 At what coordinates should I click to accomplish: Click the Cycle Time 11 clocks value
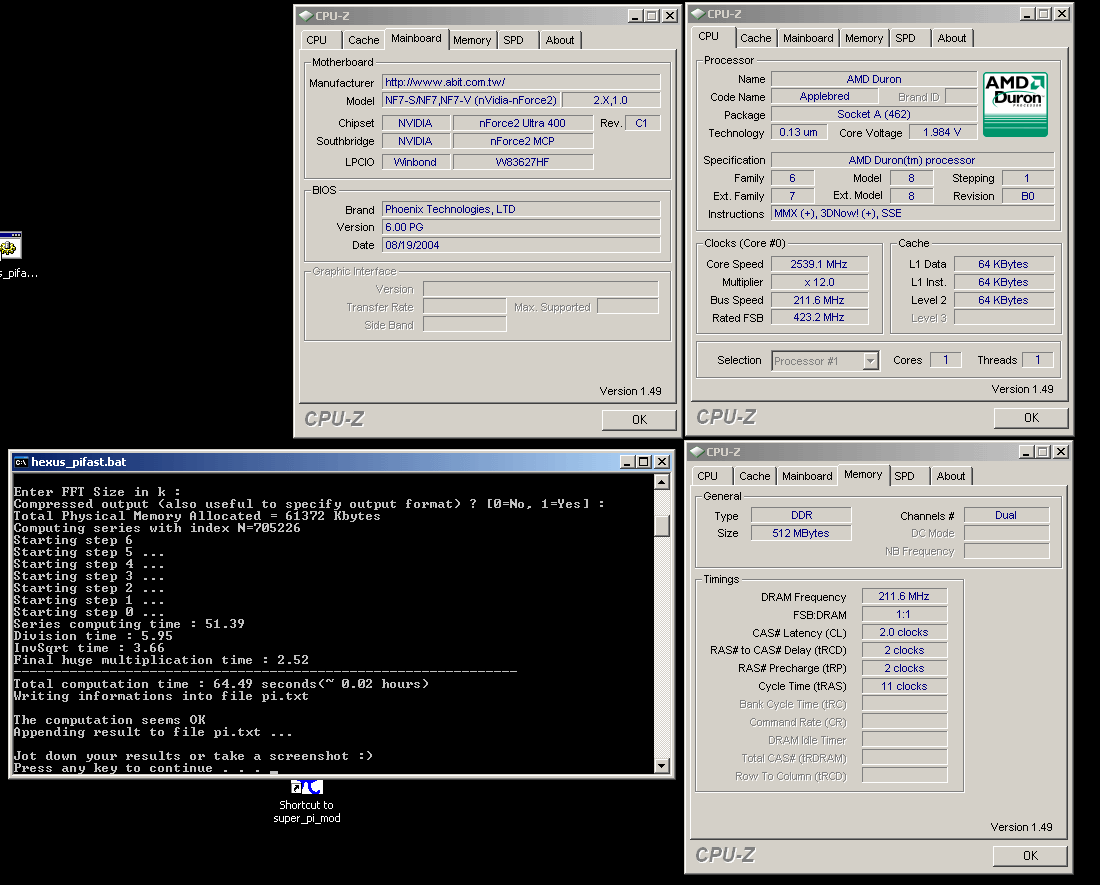[x=904, y=687]
